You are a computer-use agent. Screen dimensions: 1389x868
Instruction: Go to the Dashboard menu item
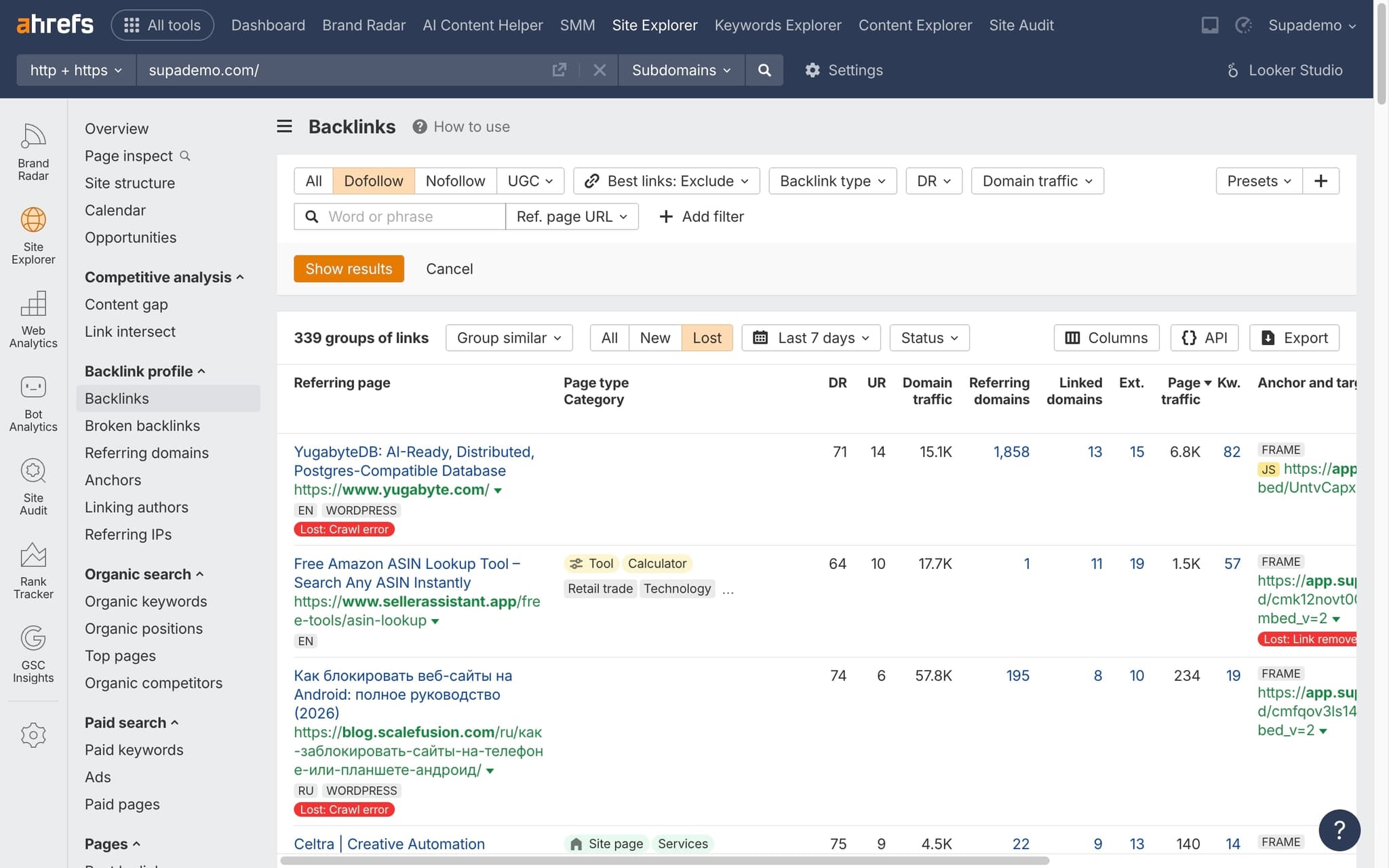tap(267, 25)
